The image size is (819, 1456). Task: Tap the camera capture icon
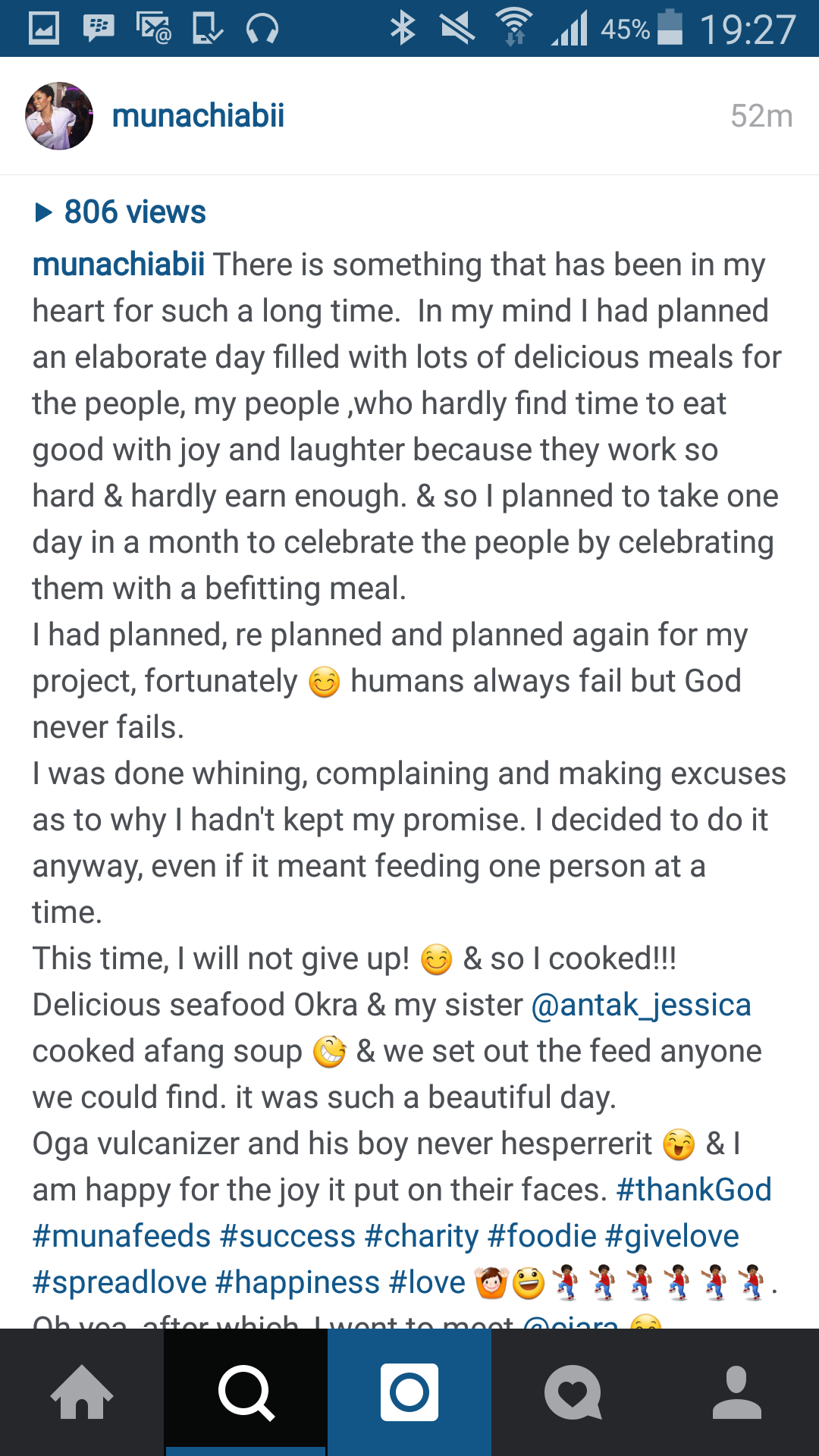tap(409, 1392)
